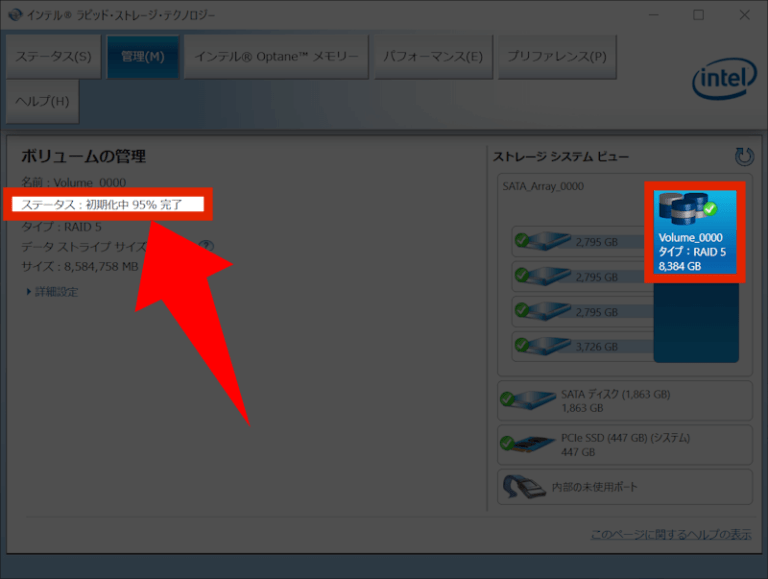This screenshot has width=768, height=579.
Task: Click the 内部の未使用ポート cable icon
Action: pos(522,487)
